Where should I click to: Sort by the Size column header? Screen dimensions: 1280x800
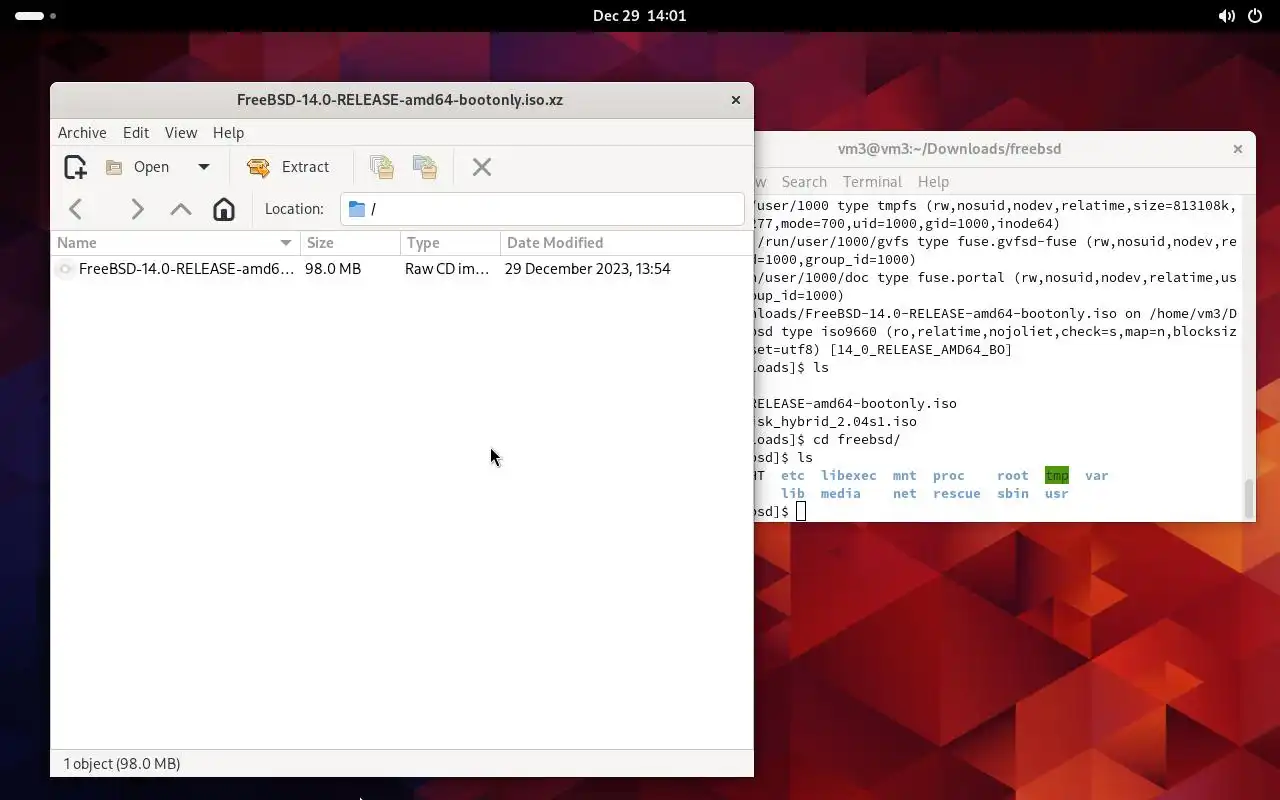click(x=350, y=243)
